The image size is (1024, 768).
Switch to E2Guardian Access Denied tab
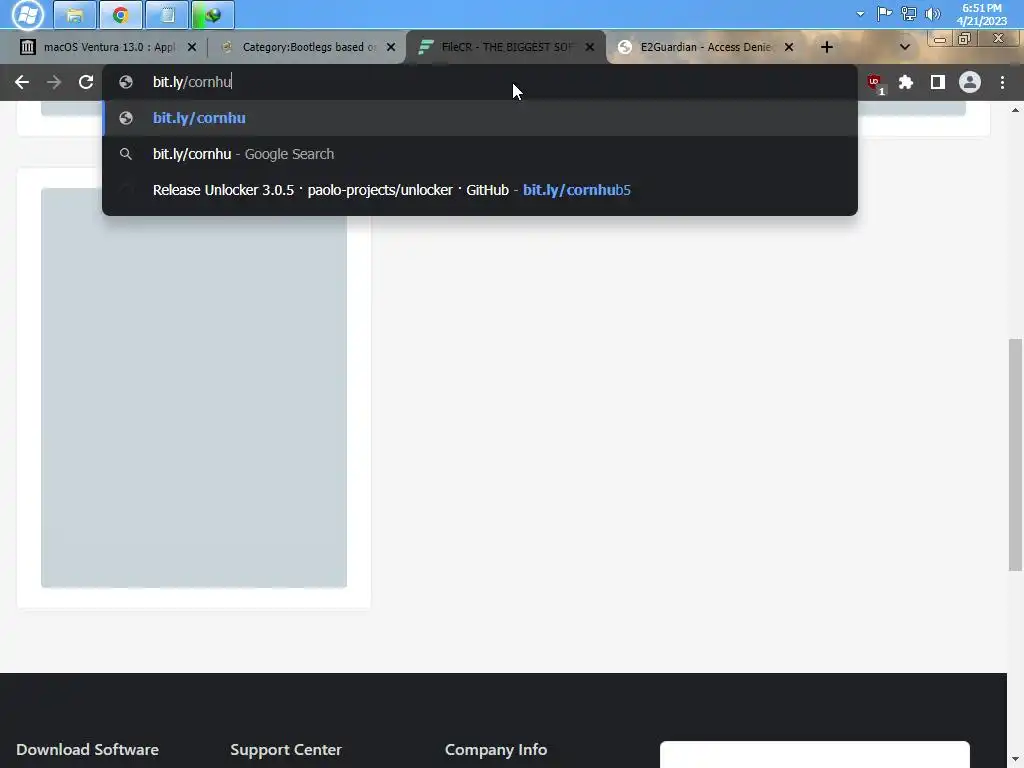pos(706,47)
